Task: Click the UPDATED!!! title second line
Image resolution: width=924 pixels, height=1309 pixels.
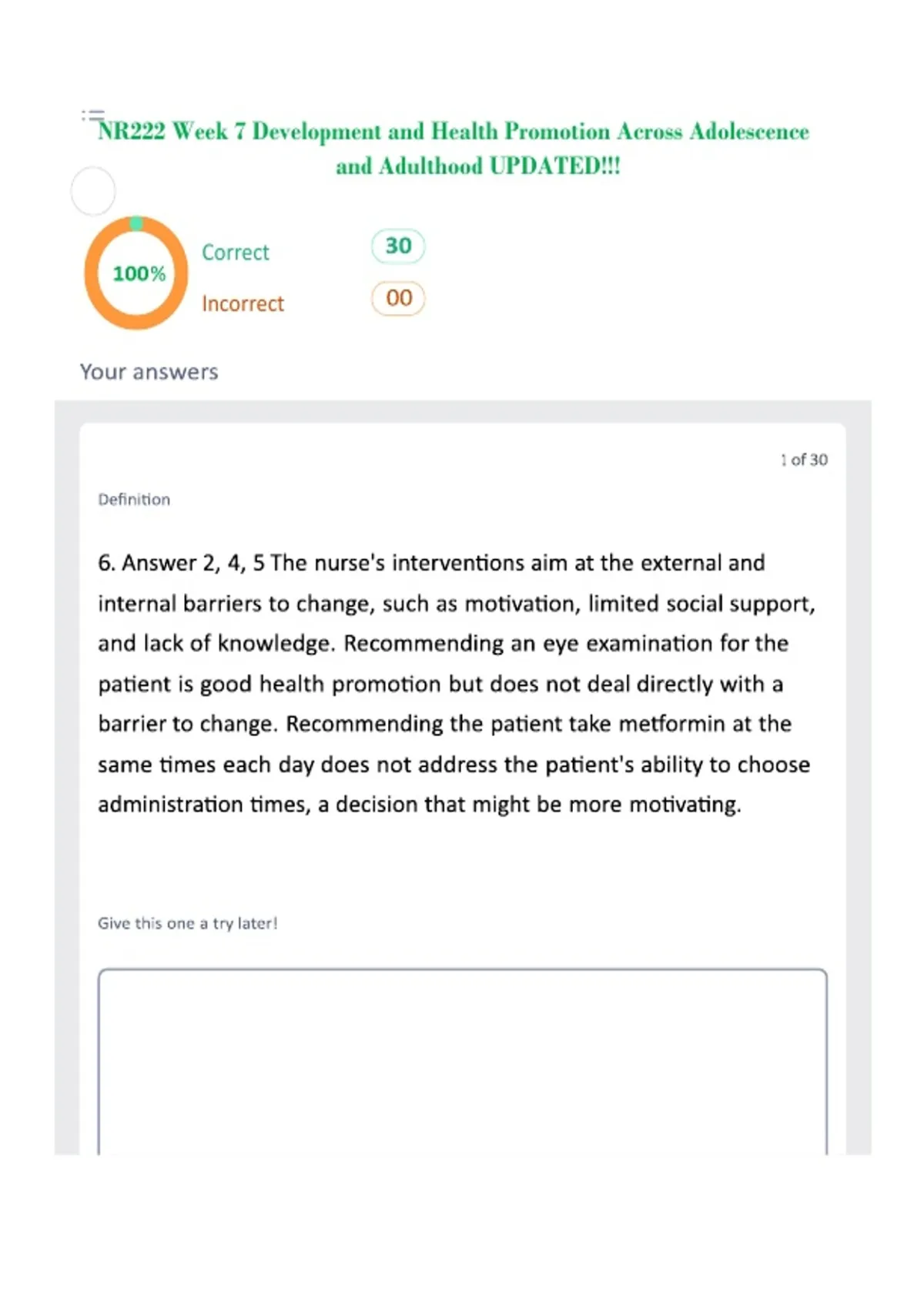Action: coord(477,166)
